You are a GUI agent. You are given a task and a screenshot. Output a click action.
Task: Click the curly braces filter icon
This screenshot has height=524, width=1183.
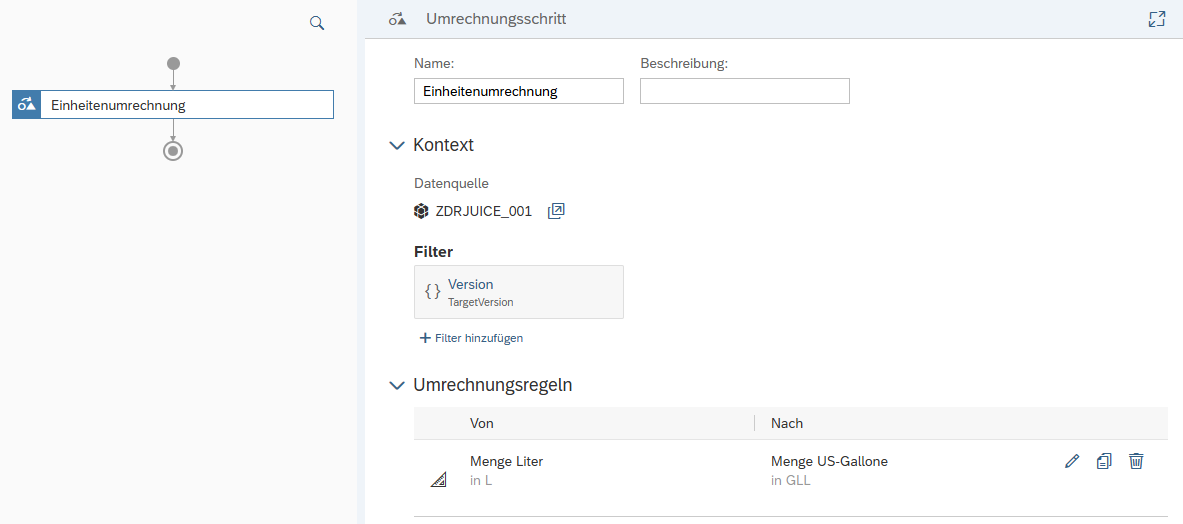[x=432, y=292]
